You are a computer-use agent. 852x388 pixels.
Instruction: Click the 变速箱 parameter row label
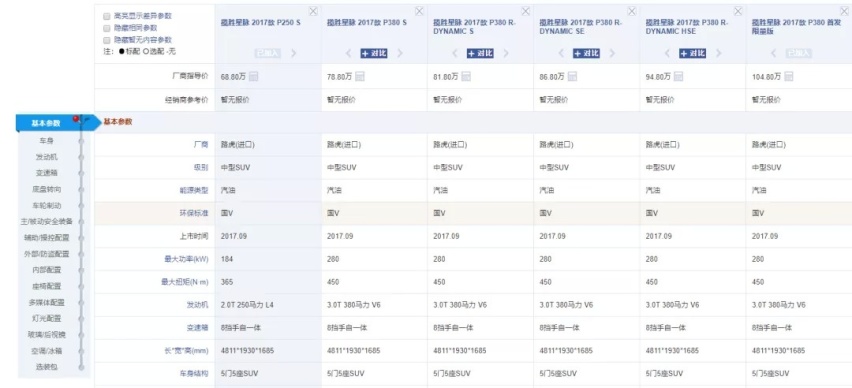pos(197,328)
